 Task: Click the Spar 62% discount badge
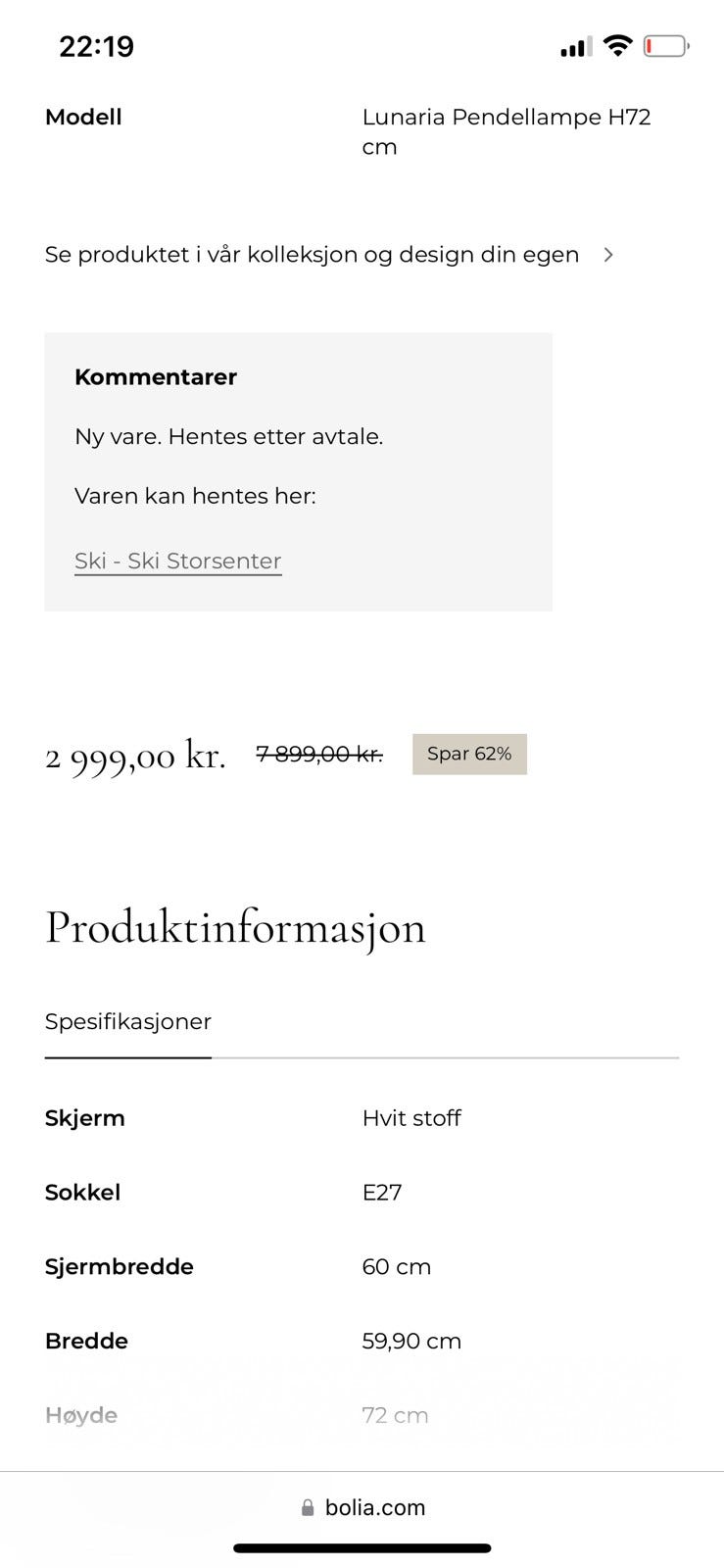pyautogui.click(x=469, y=754)
